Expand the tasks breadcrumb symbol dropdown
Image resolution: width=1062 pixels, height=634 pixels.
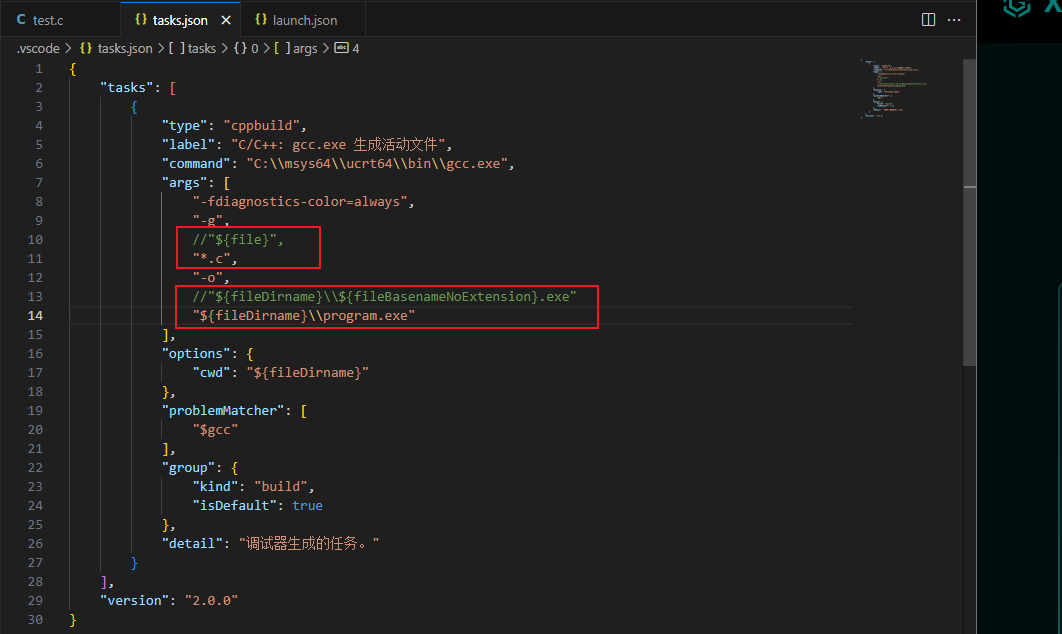point(201,48)
